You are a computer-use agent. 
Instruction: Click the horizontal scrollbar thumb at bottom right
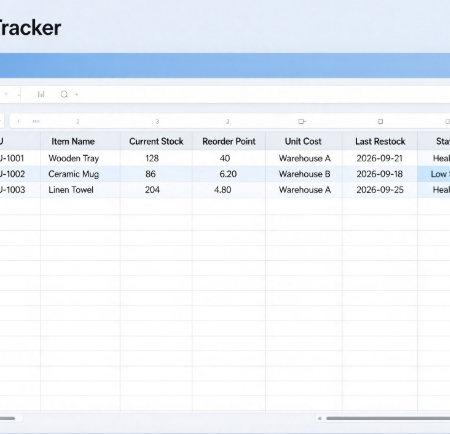388,418
